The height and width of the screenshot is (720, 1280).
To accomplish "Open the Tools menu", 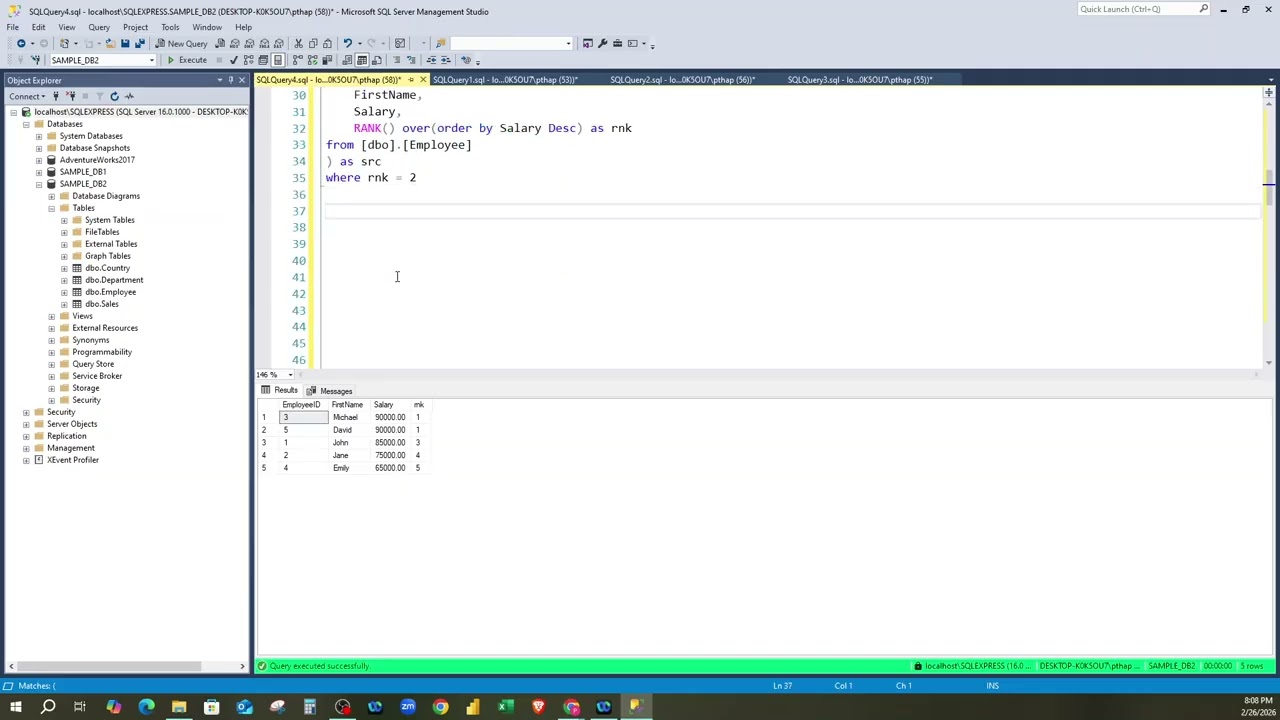I will click(x=170, y=27).
